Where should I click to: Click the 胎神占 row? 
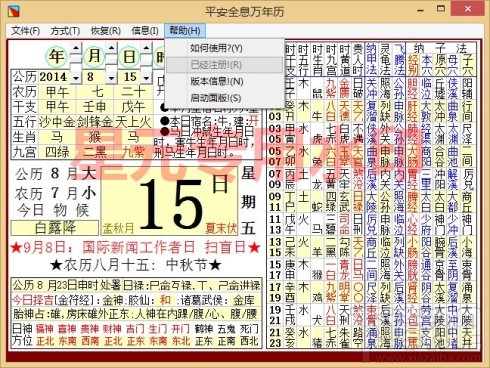coord(135,314)
